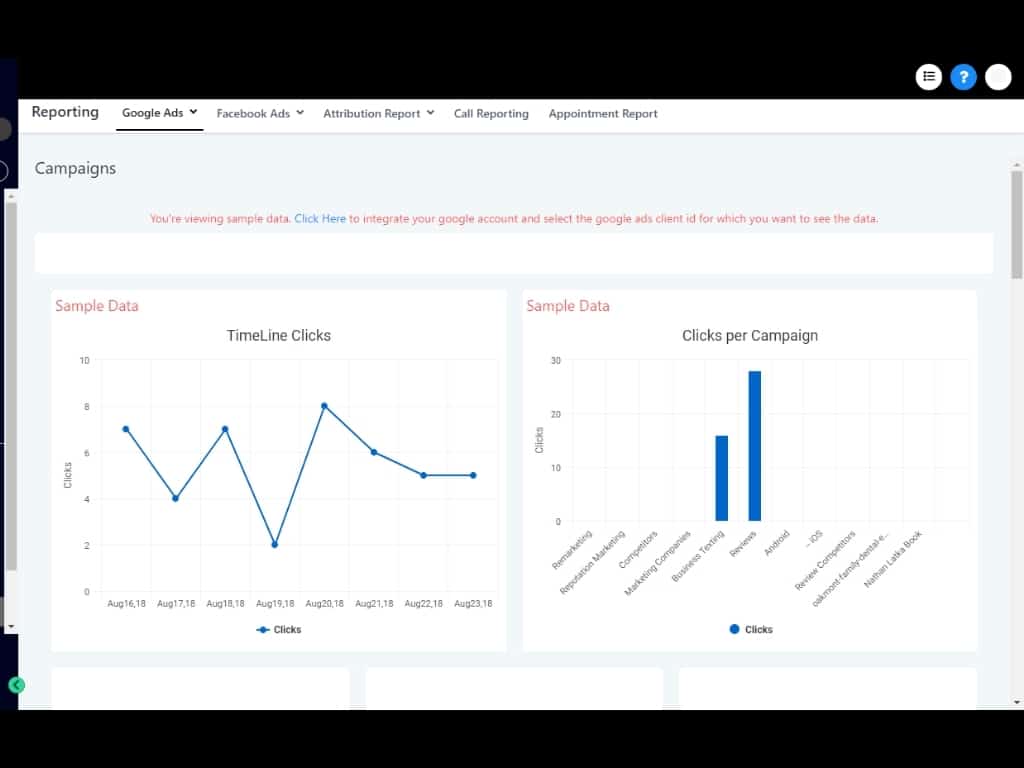Click the page vertical scrollbar thumb
Viewport: 1024px width, 768px height.
1017,225
